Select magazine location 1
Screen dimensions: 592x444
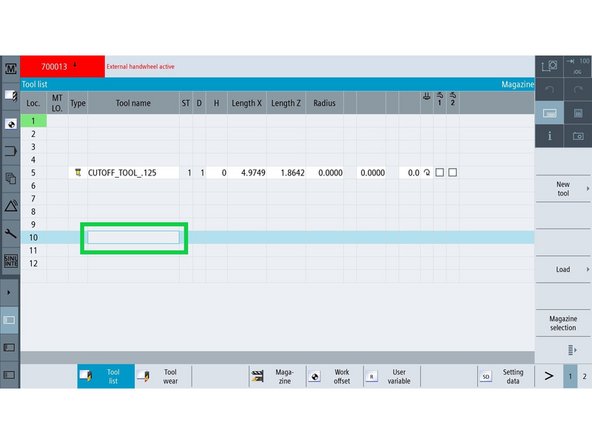tap(33, 121)
